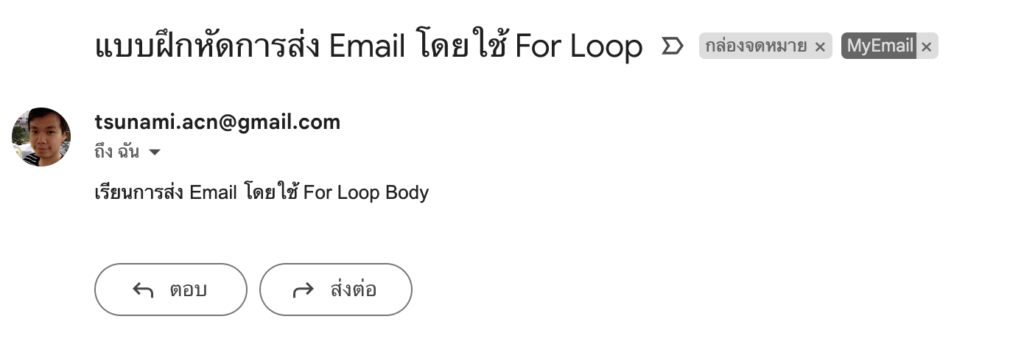
Task: Open the MyEmail label chip
Action: 879,46
